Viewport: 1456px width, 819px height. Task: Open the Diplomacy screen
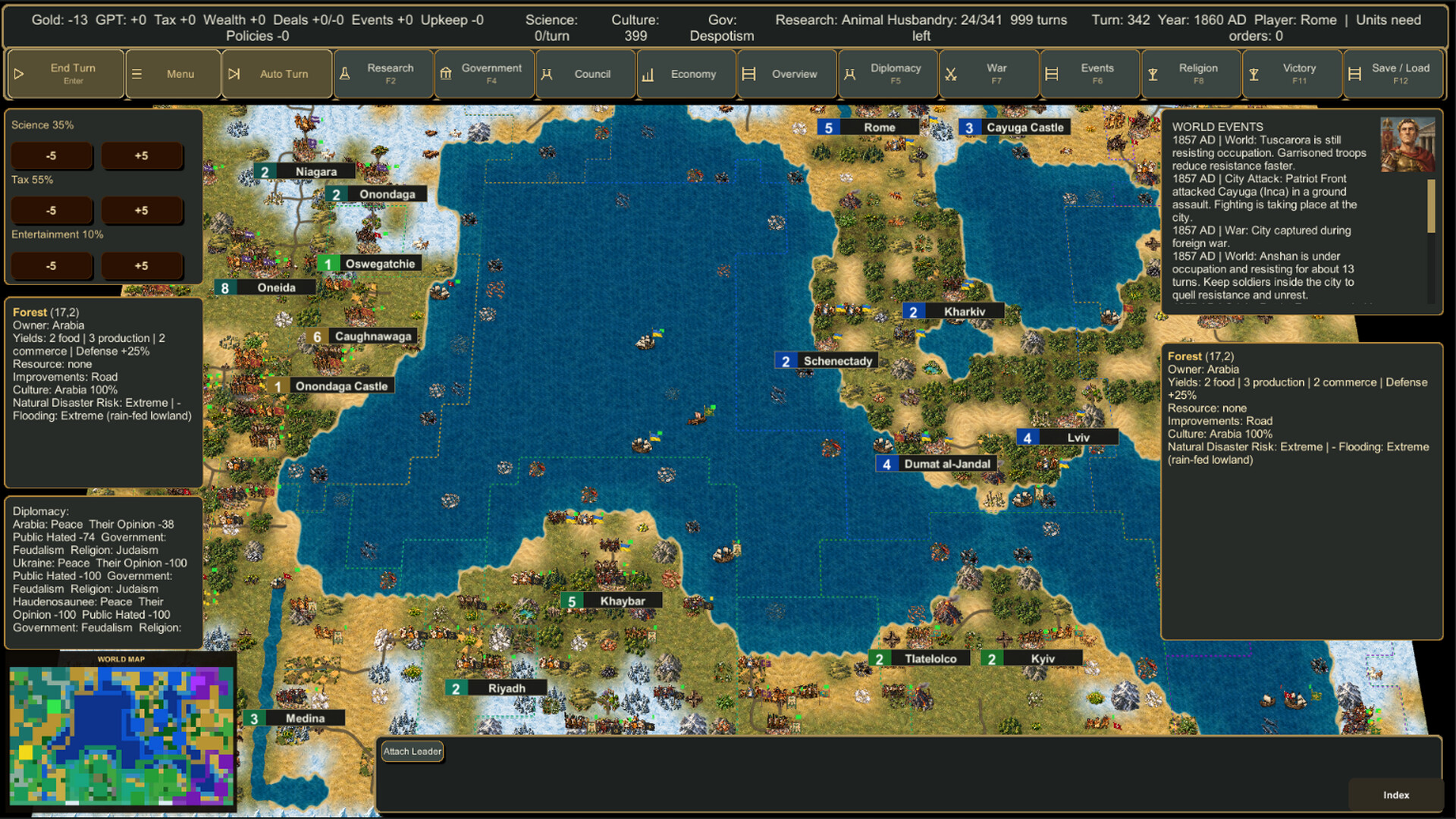(x=888, y=74)
